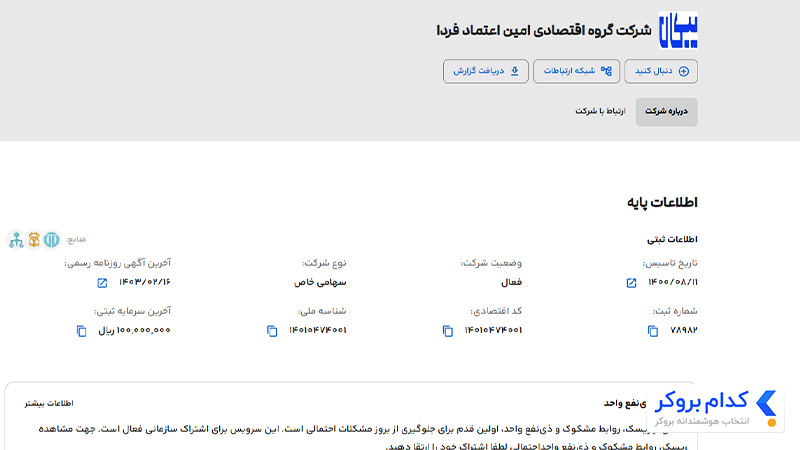800x450 pixels.
Task: Click the company type سهامی خاص
Action: tap(320, 282)
